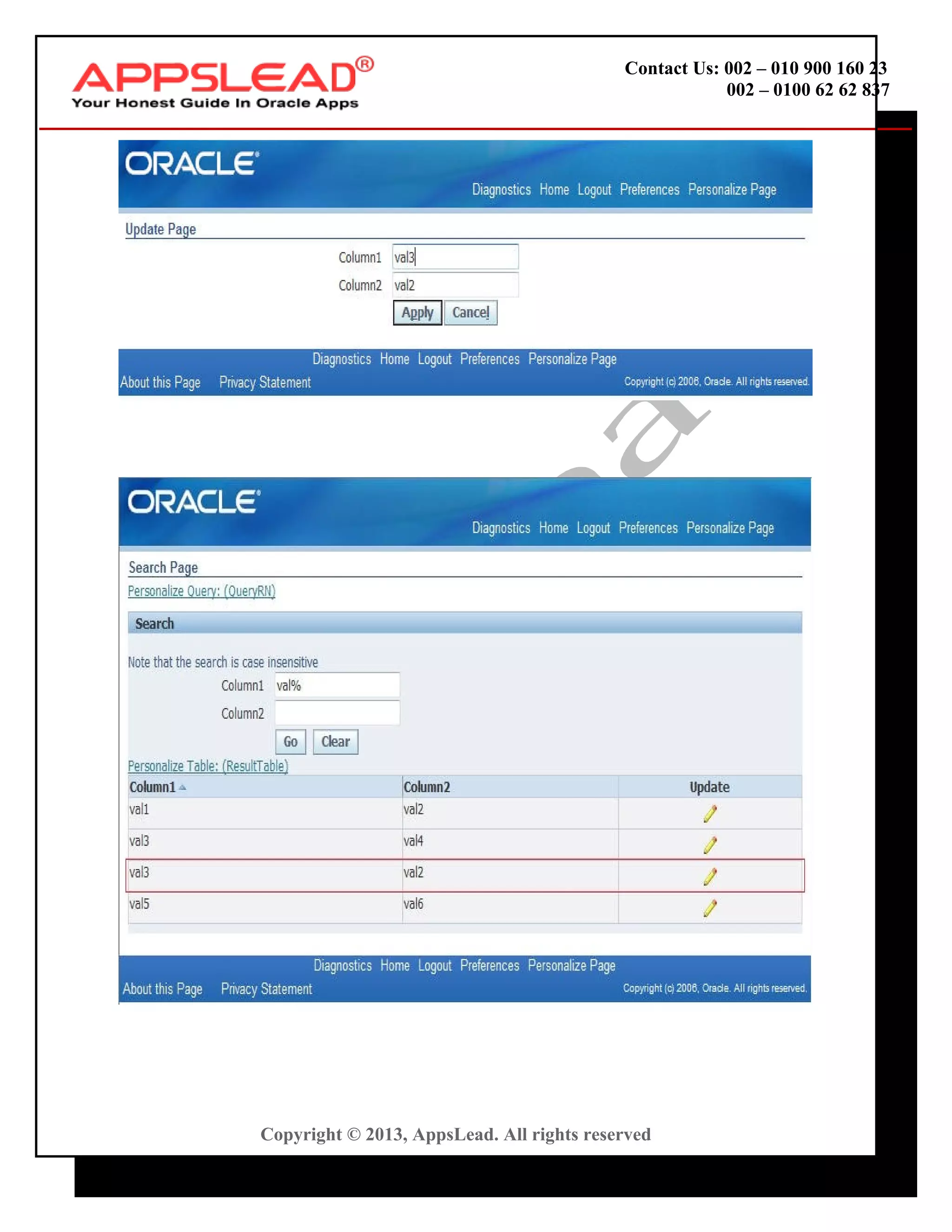The width and height of the screenshot is (952, 1232).
Task: Click Preferences in the Update Page header
Action: click(649, 190)
